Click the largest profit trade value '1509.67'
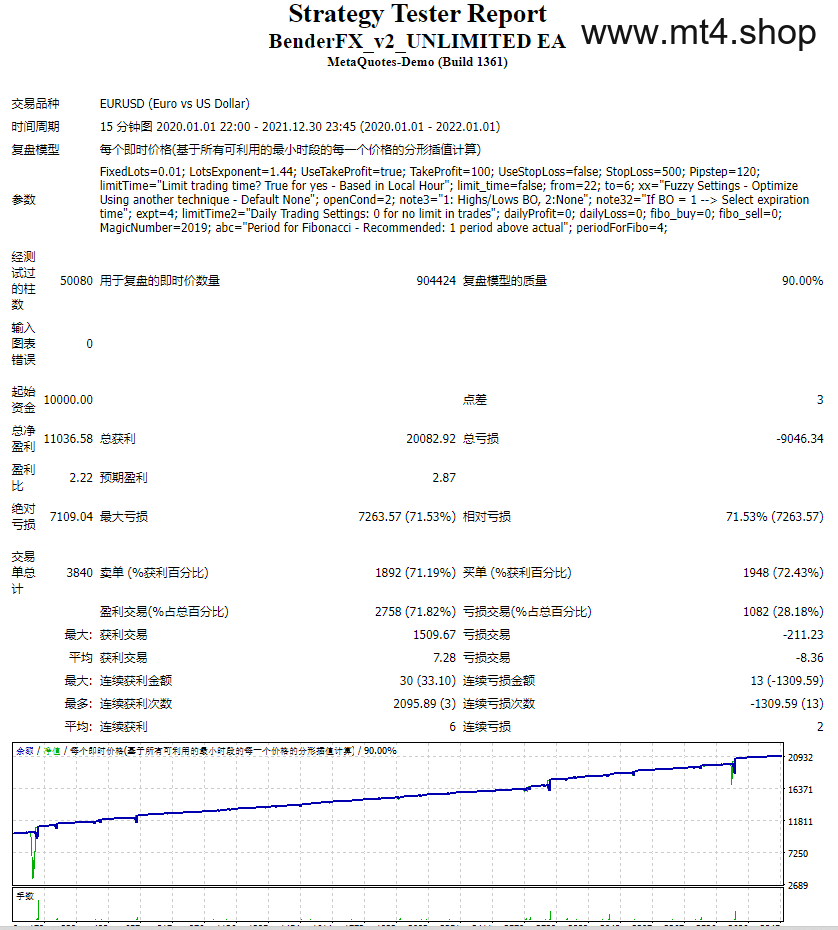The height and width of the screenshot is (930, 838). click(434, 635)
